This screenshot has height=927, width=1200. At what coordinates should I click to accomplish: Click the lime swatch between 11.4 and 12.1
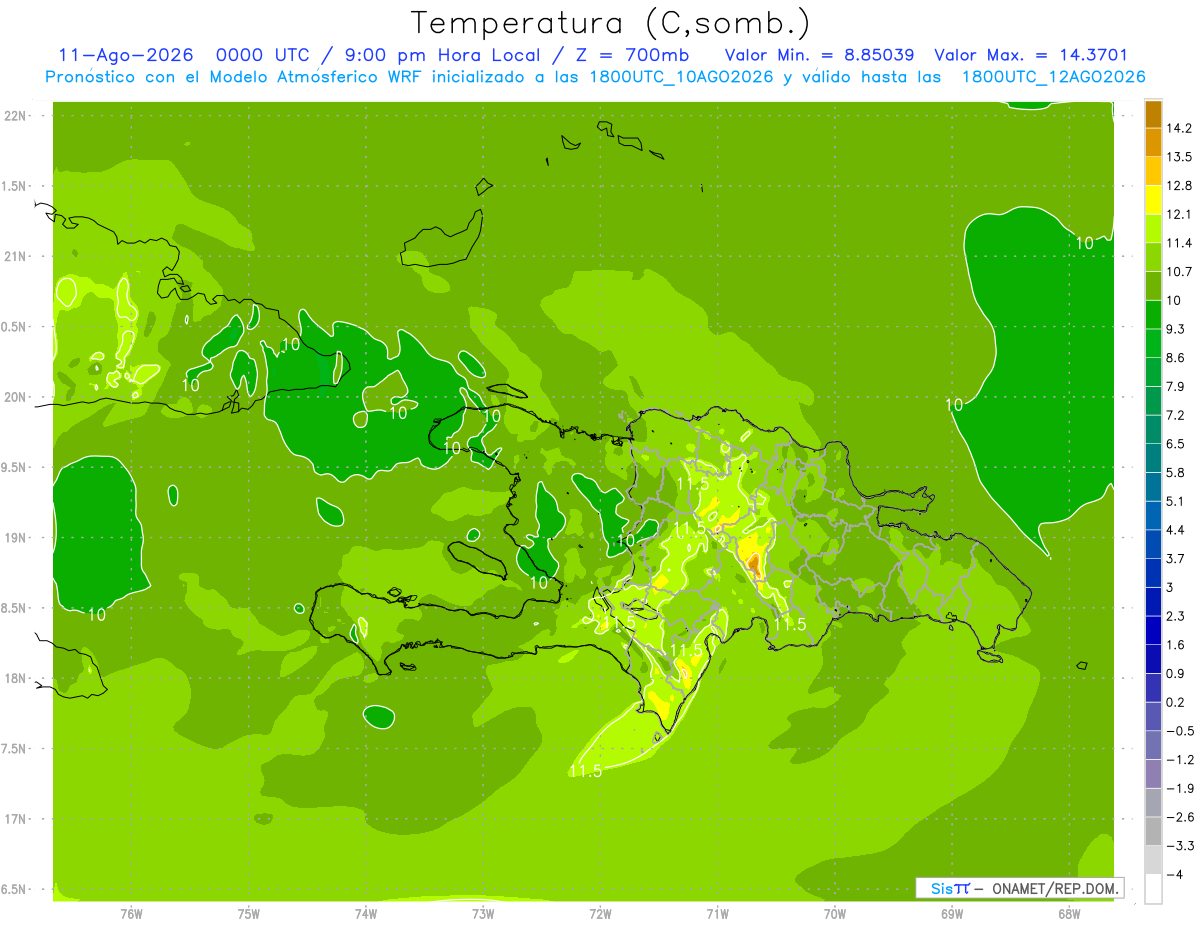pyautogui.click(x=1153, y=228)
